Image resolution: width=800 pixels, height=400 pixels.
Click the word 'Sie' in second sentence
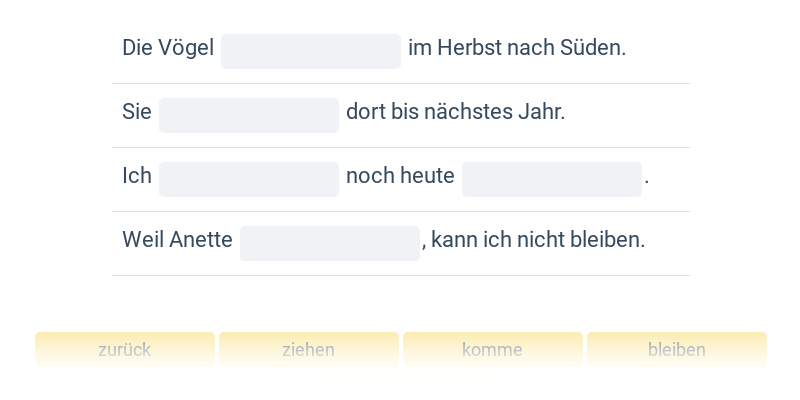click(x=137, y=112)
